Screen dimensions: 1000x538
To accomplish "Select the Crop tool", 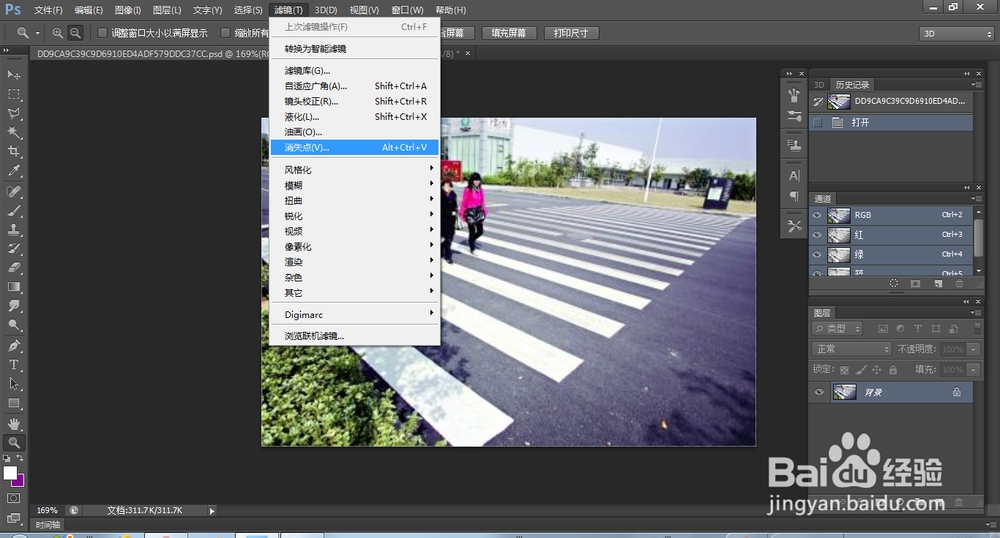I will click(13, 152).
